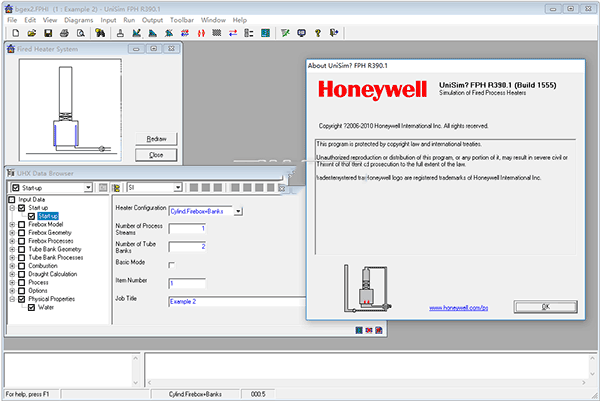Viewport: 600px width, 401px height.
Task: Toggle the Combustion checkbox in tree
Action: point(22,266)
